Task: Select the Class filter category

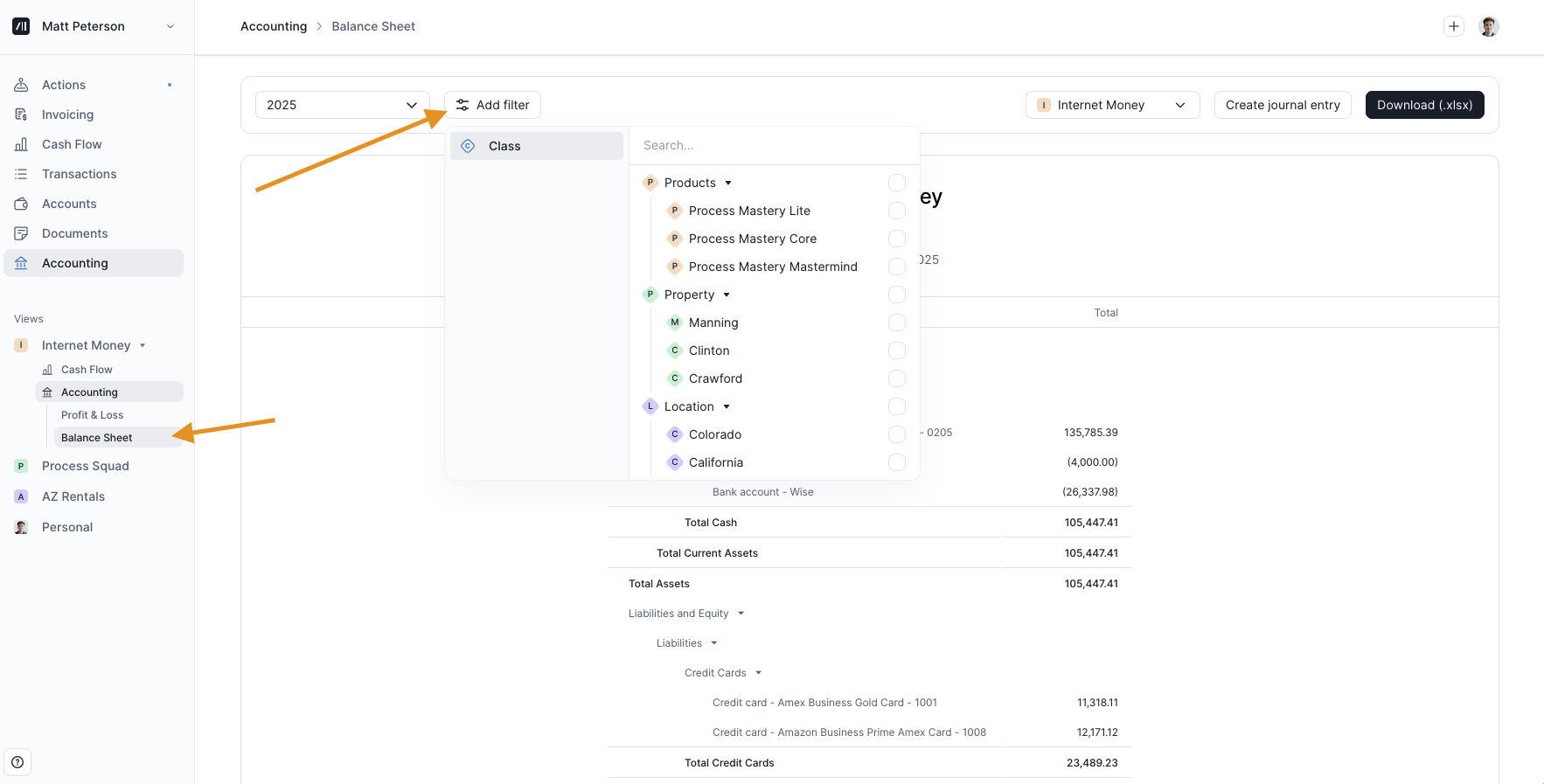Action: point(536,146)
